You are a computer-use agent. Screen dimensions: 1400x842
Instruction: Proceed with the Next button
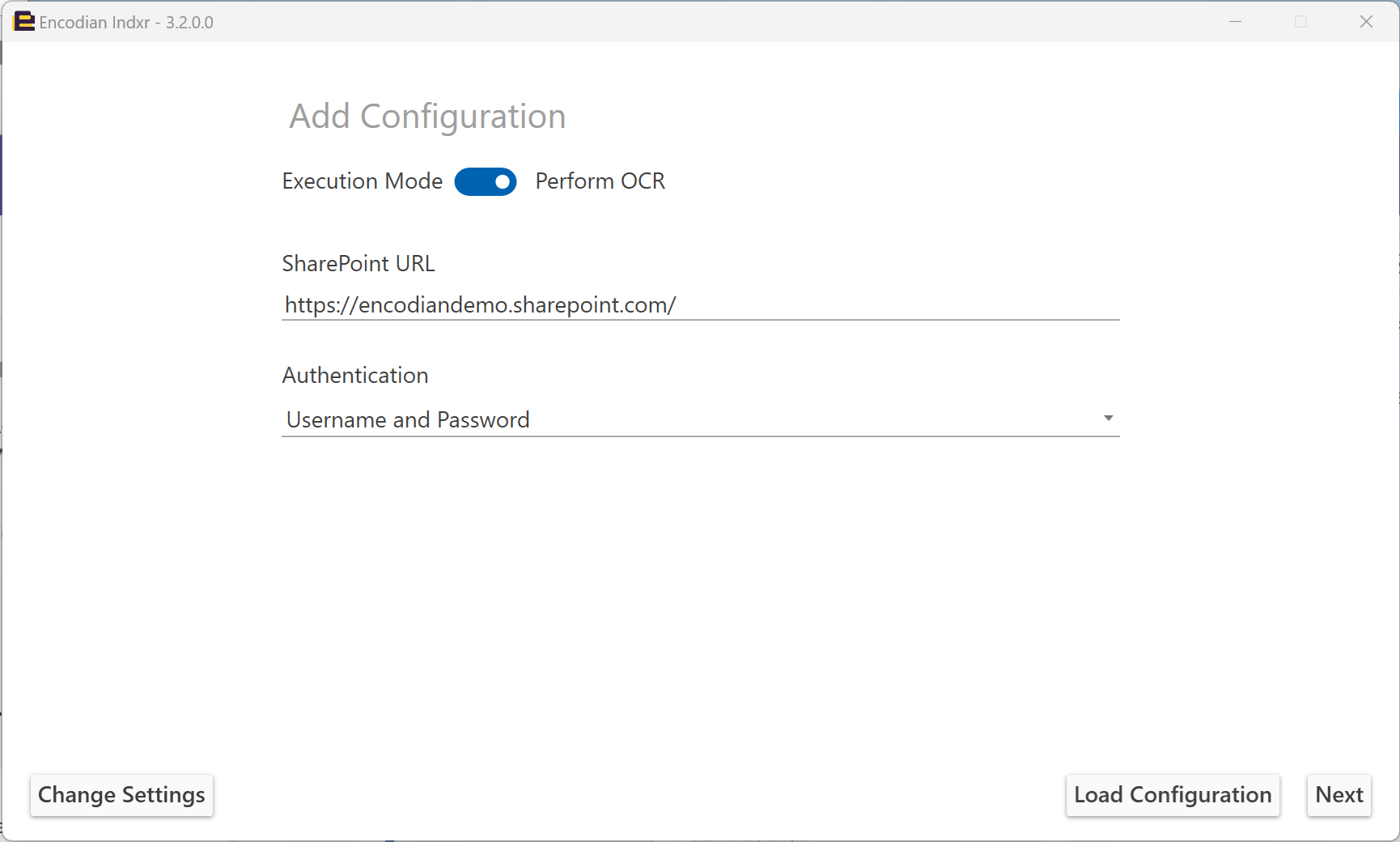tap(1339, 795)
